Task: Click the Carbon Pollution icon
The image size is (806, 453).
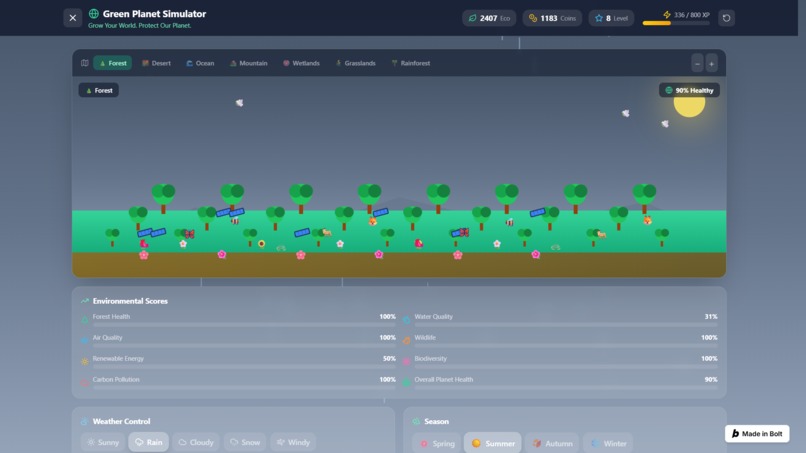Action: [x=85, y=383]
